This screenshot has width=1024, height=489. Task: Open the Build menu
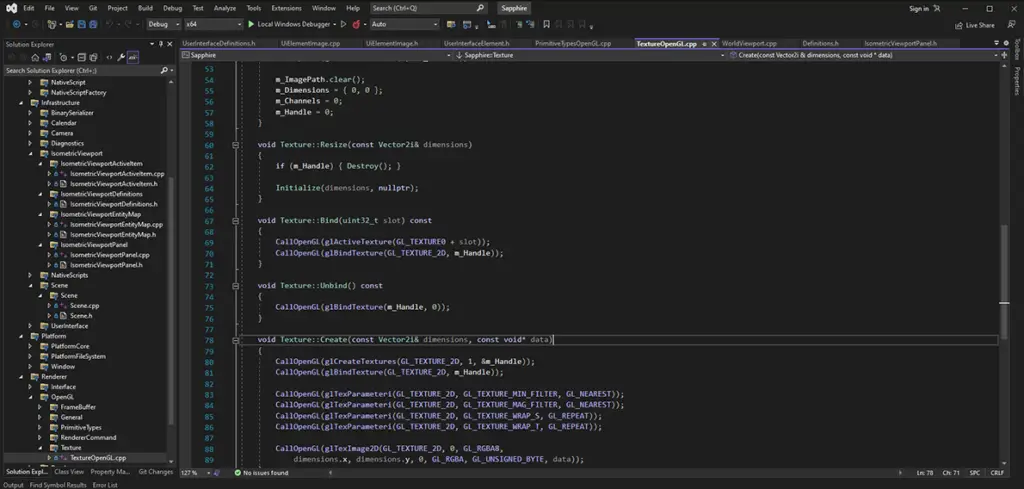pyautogui.click(x=145, y=8)
